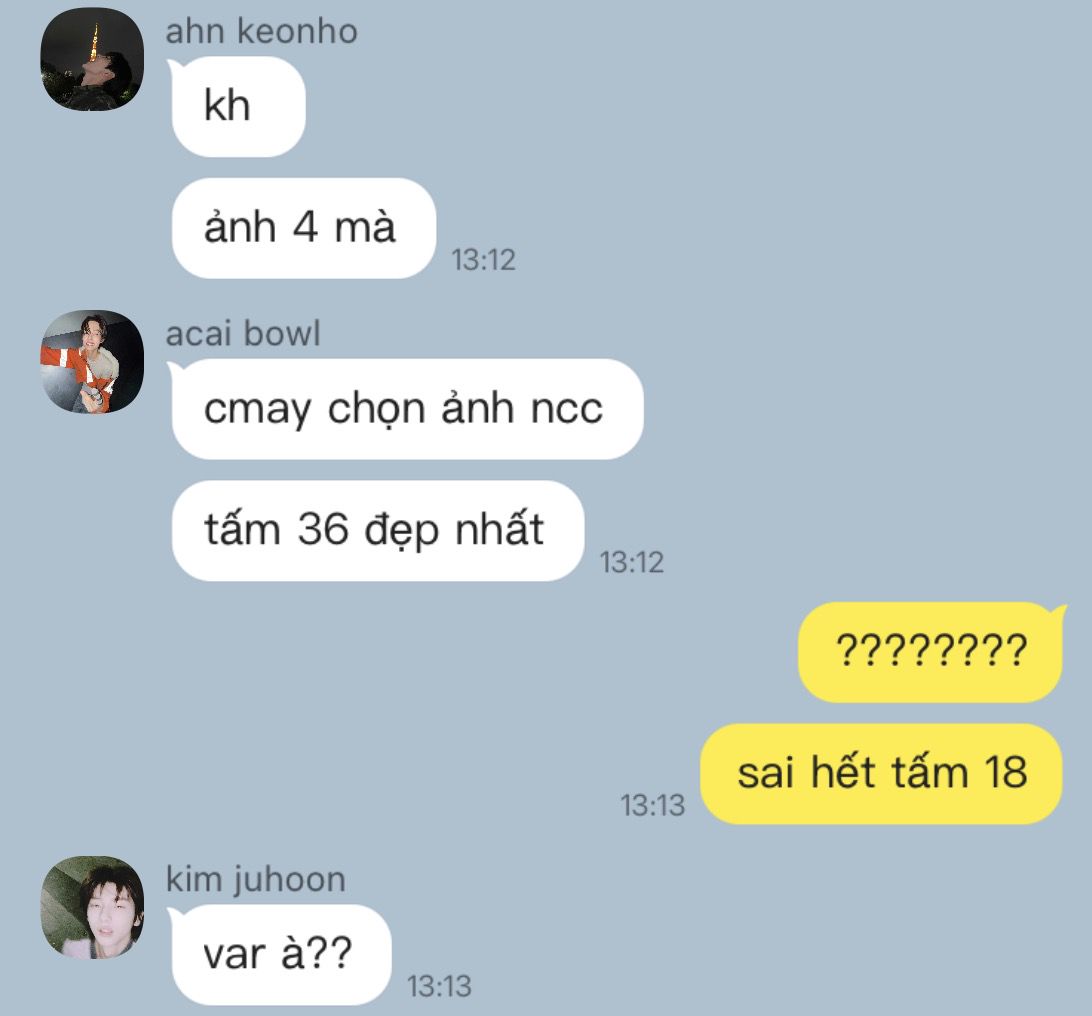Click the sender name acai bowl
Screen dimensions: 1092x1016
pos(242,334)
